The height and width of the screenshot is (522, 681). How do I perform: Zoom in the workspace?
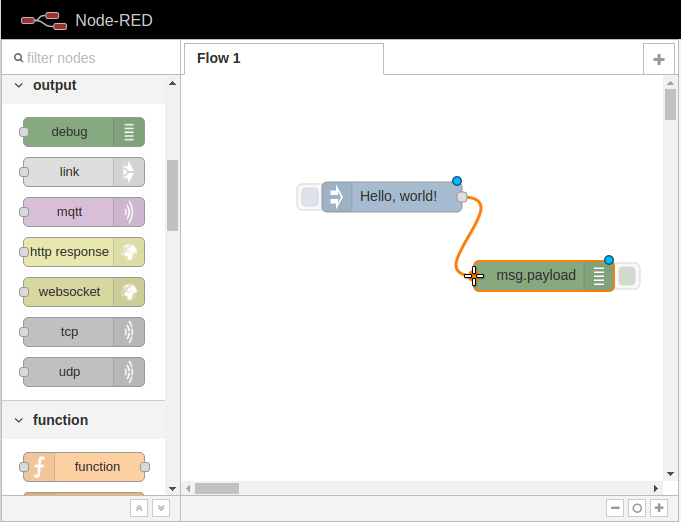[659, 508]
